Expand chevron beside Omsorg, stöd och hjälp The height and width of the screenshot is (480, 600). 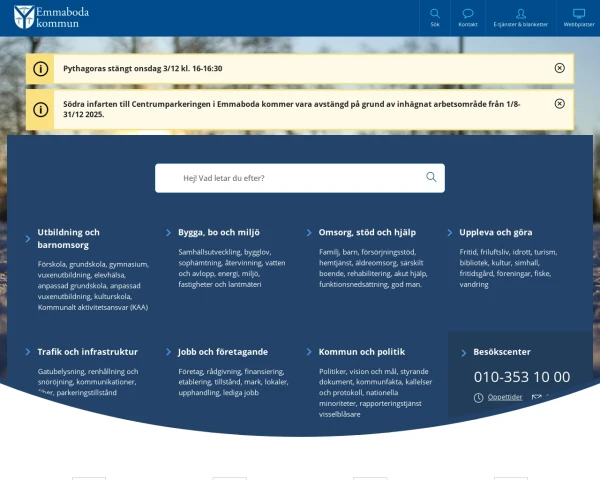click(309, 233)
